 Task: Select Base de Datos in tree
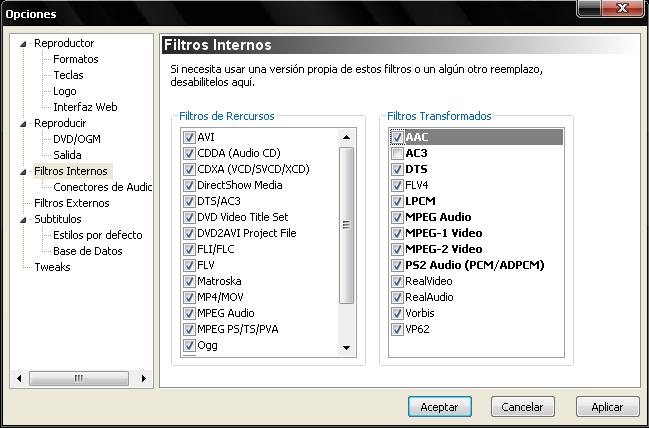[88, 251]
